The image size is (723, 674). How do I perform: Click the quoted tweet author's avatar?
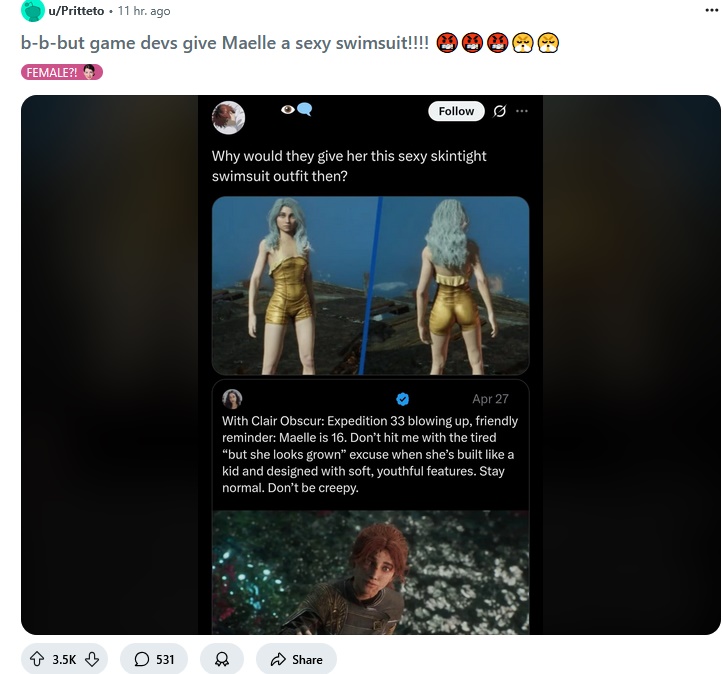pos(232,399)
